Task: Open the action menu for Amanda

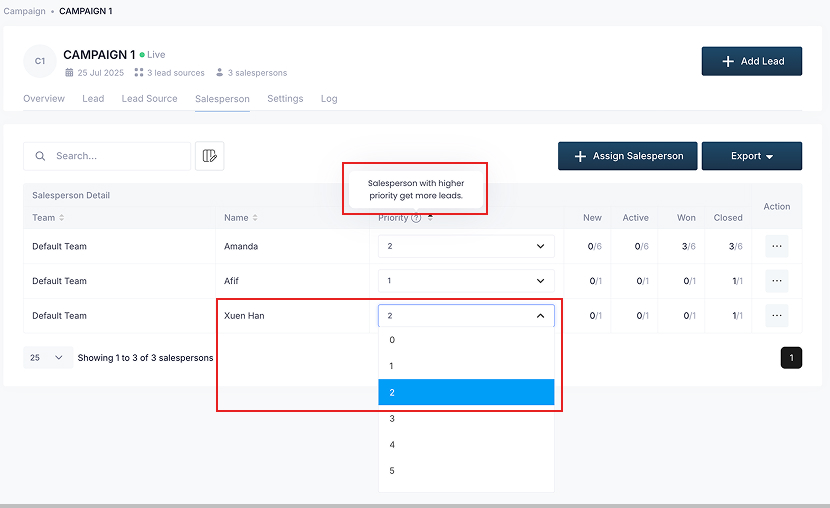Action: [777, 246]
